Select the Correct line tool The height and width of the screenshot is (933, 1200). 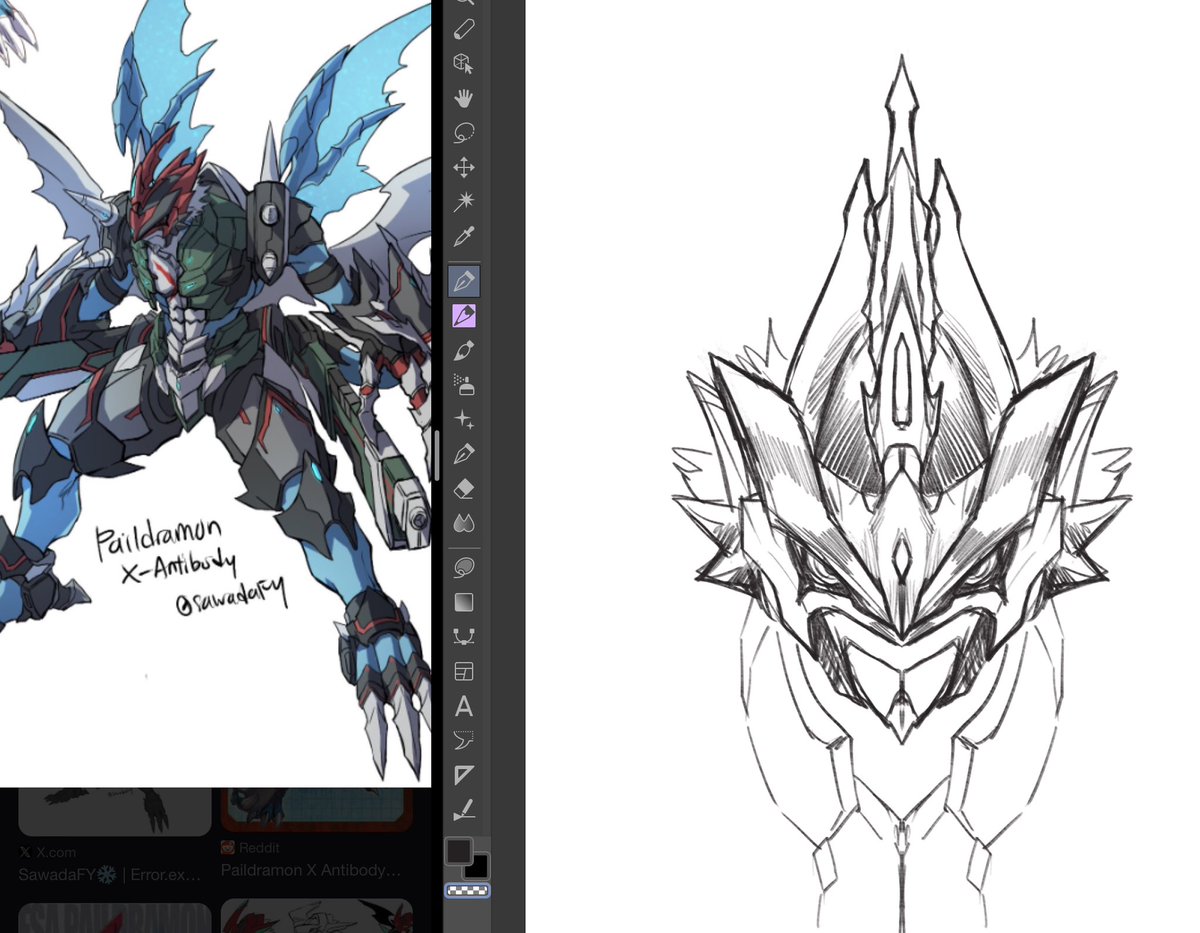463,809
